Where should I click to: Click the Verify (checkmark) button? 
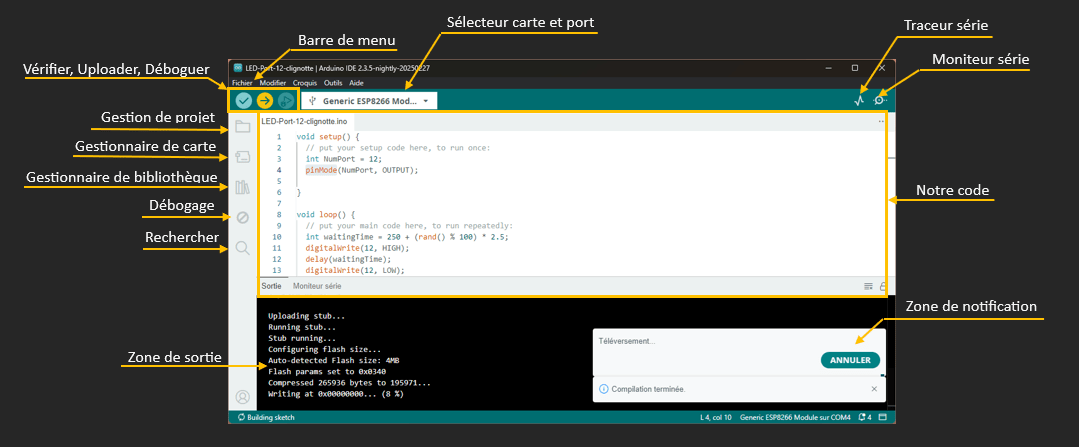[244, 100]
